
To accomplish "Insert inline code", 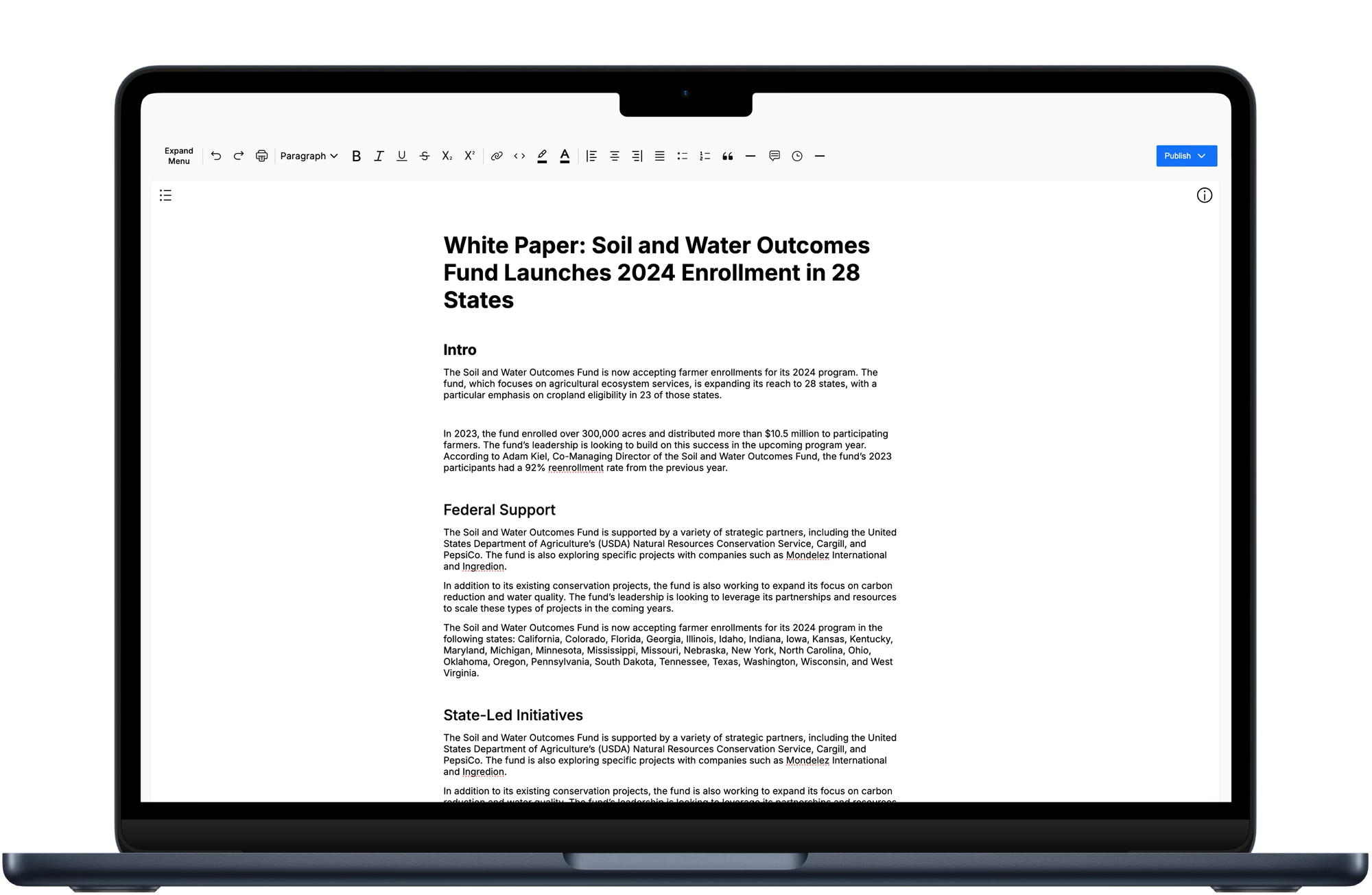I will click(x=519, y=156).
